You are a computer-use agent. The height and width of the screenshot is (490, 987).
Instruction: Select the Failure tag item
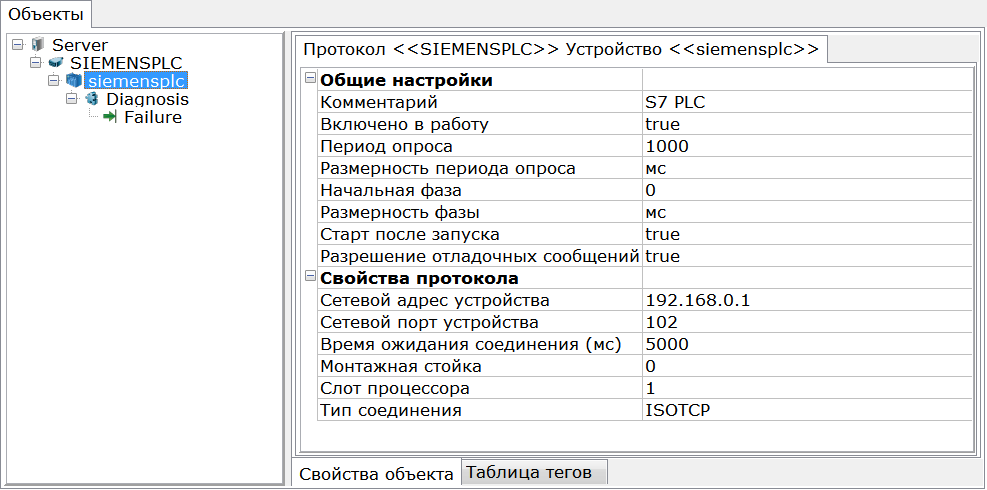pyautogui.click(x=153, y=117)
